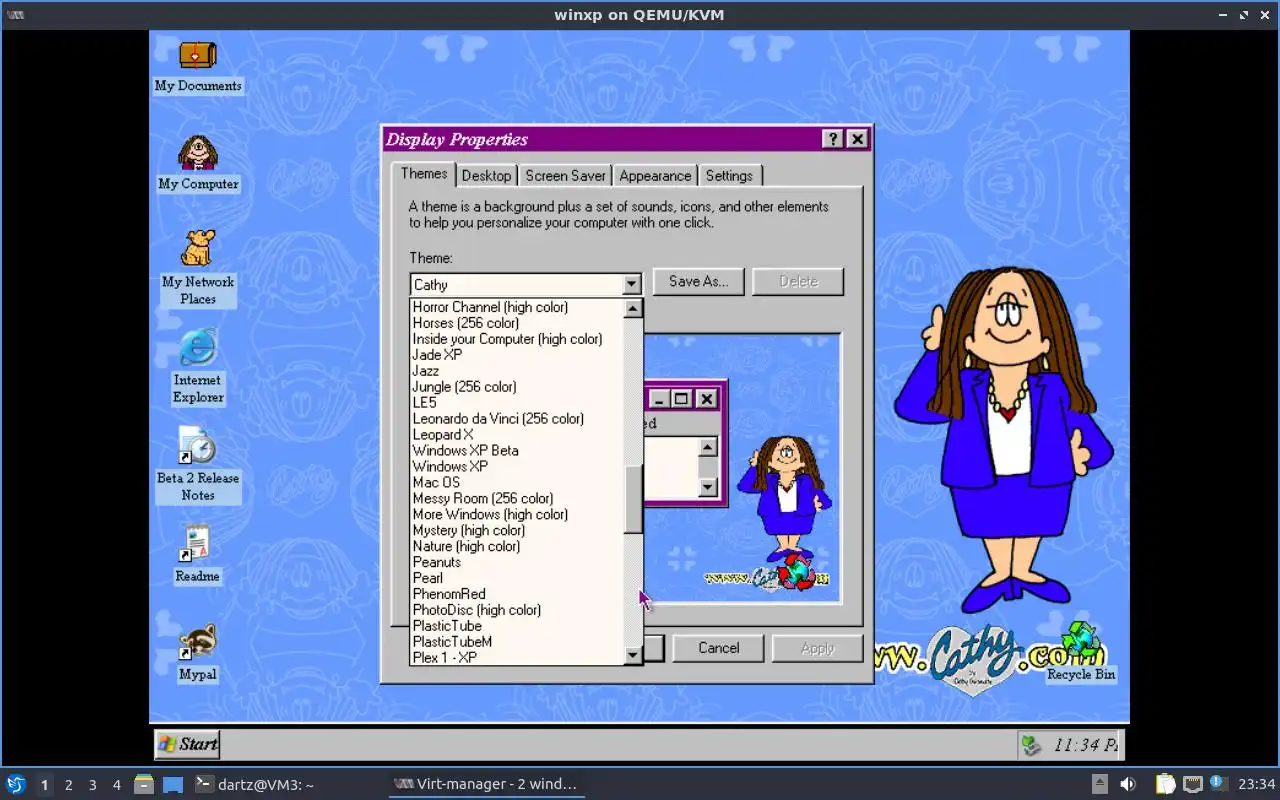Select the Jade XP theme
This screenshot has height=800, width=1280.
coord(518,355)
